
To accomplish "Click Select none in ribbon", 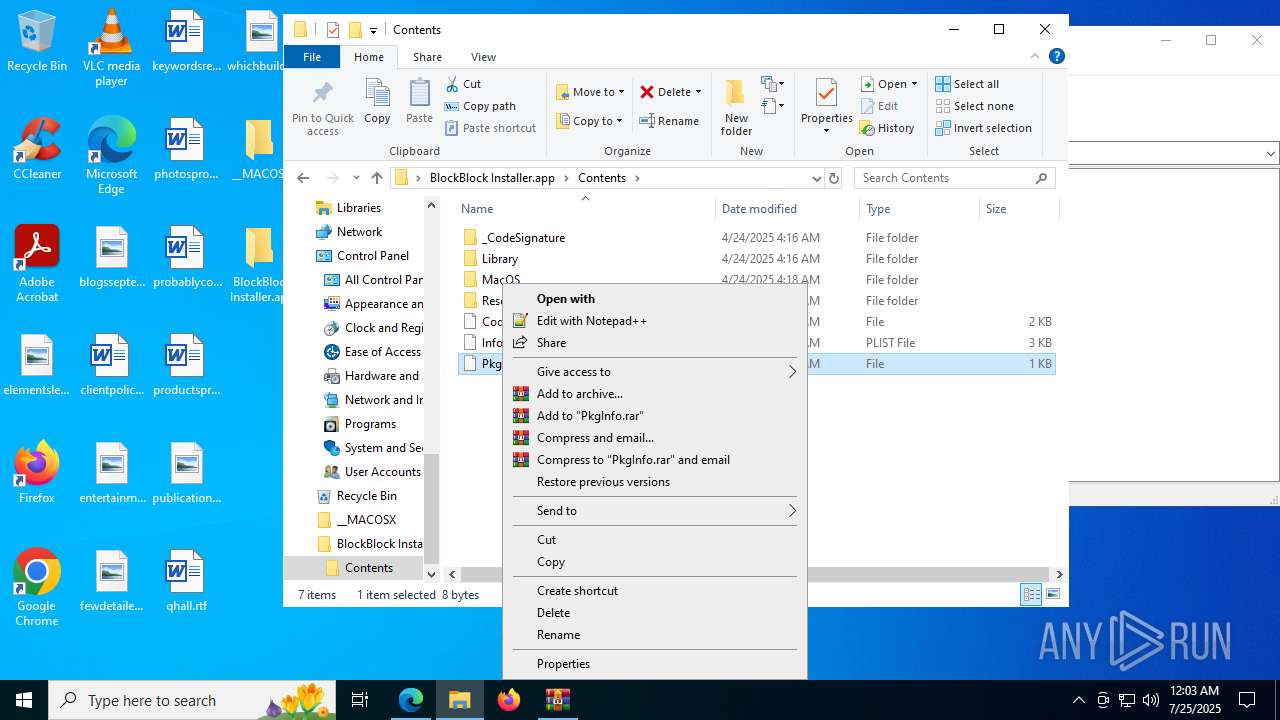I will 974,106.
